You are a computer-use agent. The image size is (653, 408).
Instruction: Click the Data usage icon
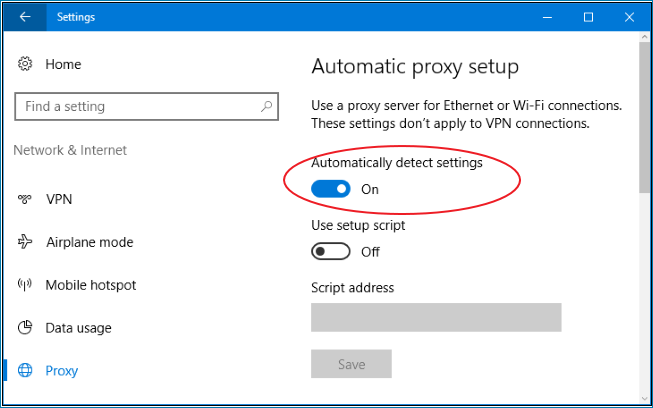(x=25, y=328)
